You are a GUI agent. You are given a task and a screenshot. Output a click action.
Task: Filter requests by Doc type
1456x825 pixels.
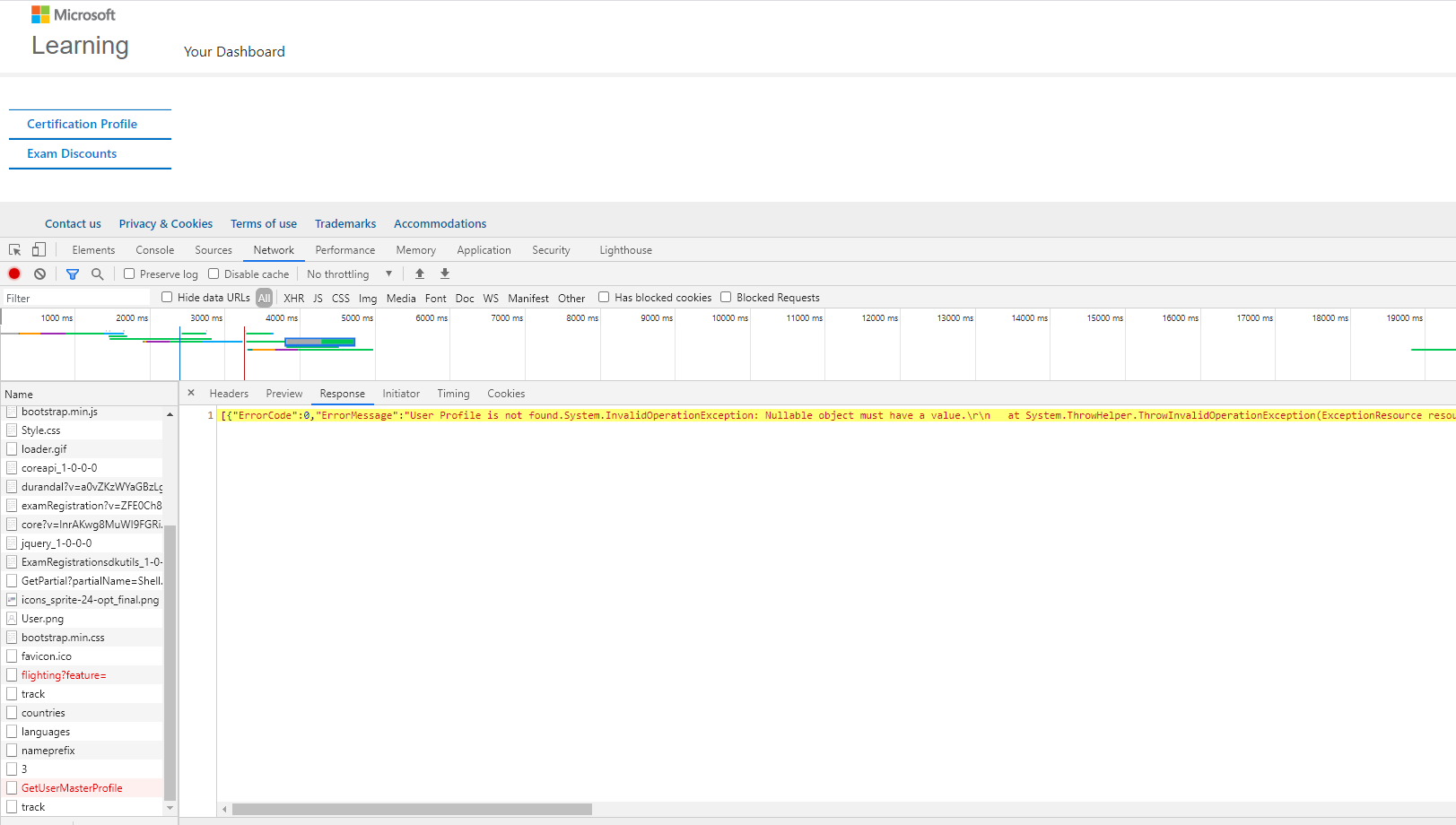[x=465, y=298]
